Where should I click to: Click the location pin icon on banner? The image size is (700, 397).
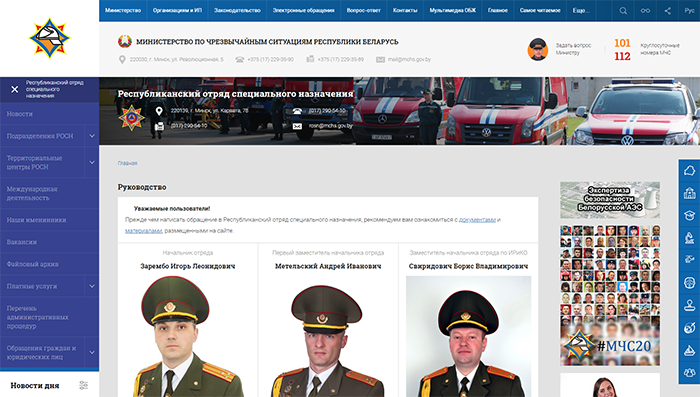(x=159, y=111)
